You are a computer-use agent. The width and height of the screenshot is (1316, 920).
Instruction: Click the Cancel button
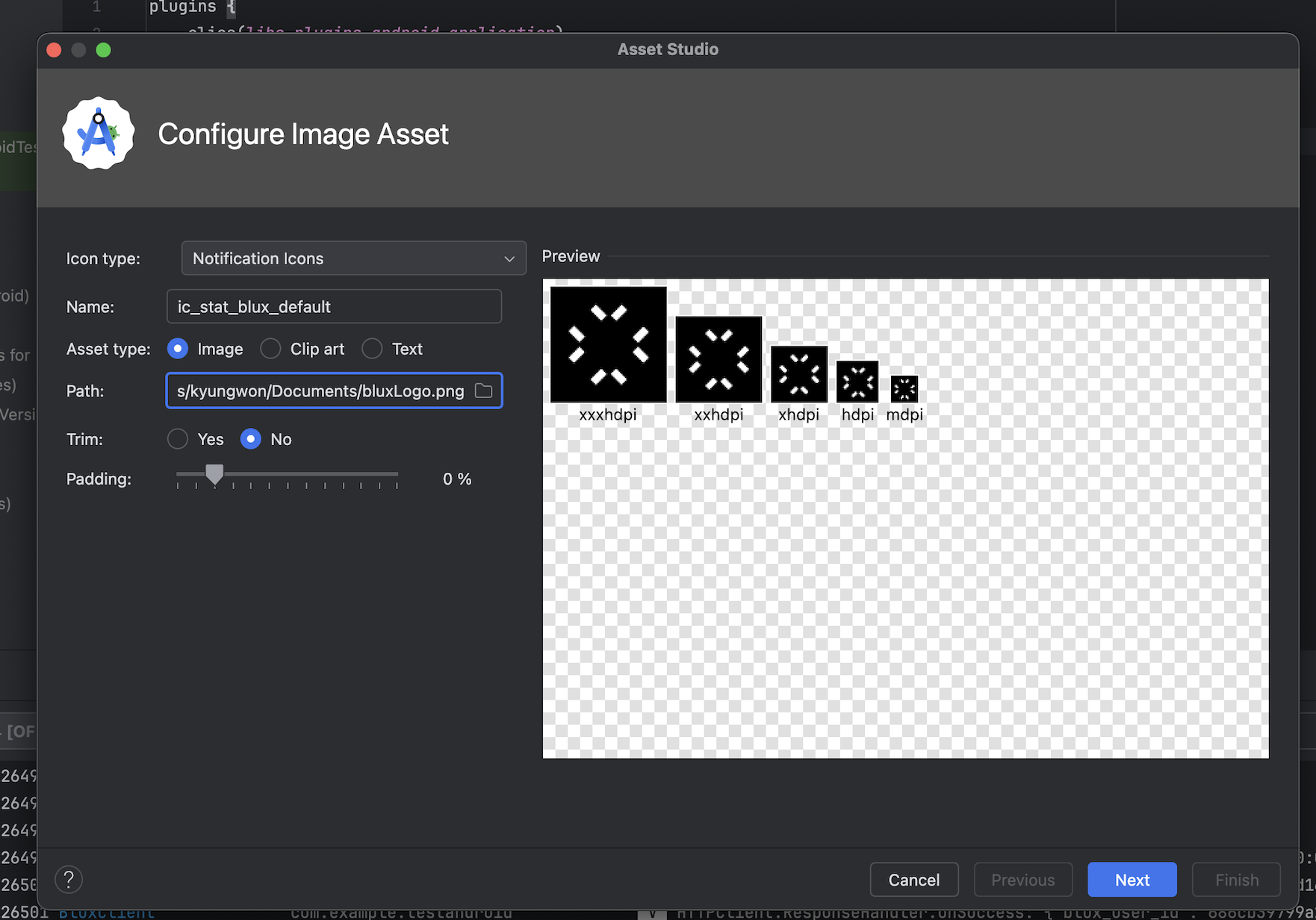point(914,880)
